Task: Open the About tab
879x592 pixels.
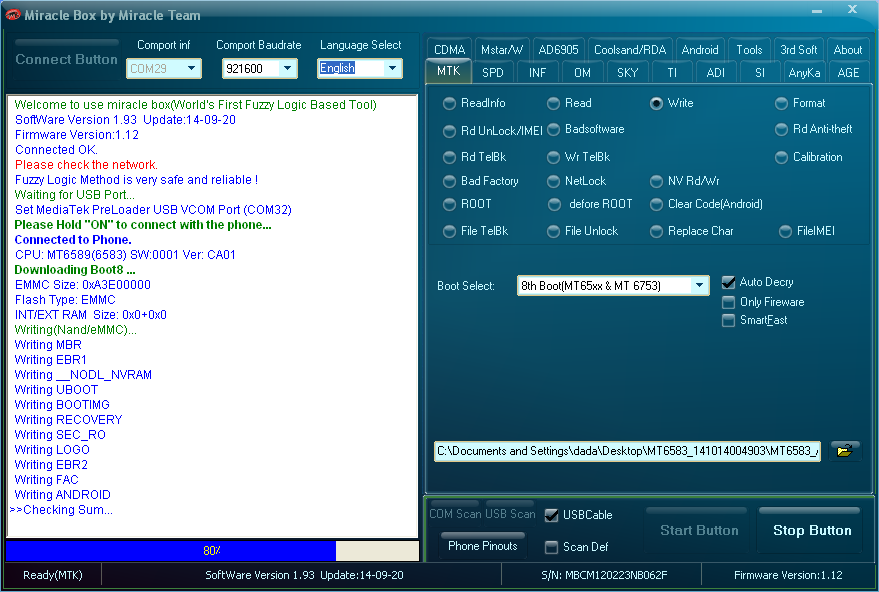Action: pyautogui.click(x=848, y=50)
